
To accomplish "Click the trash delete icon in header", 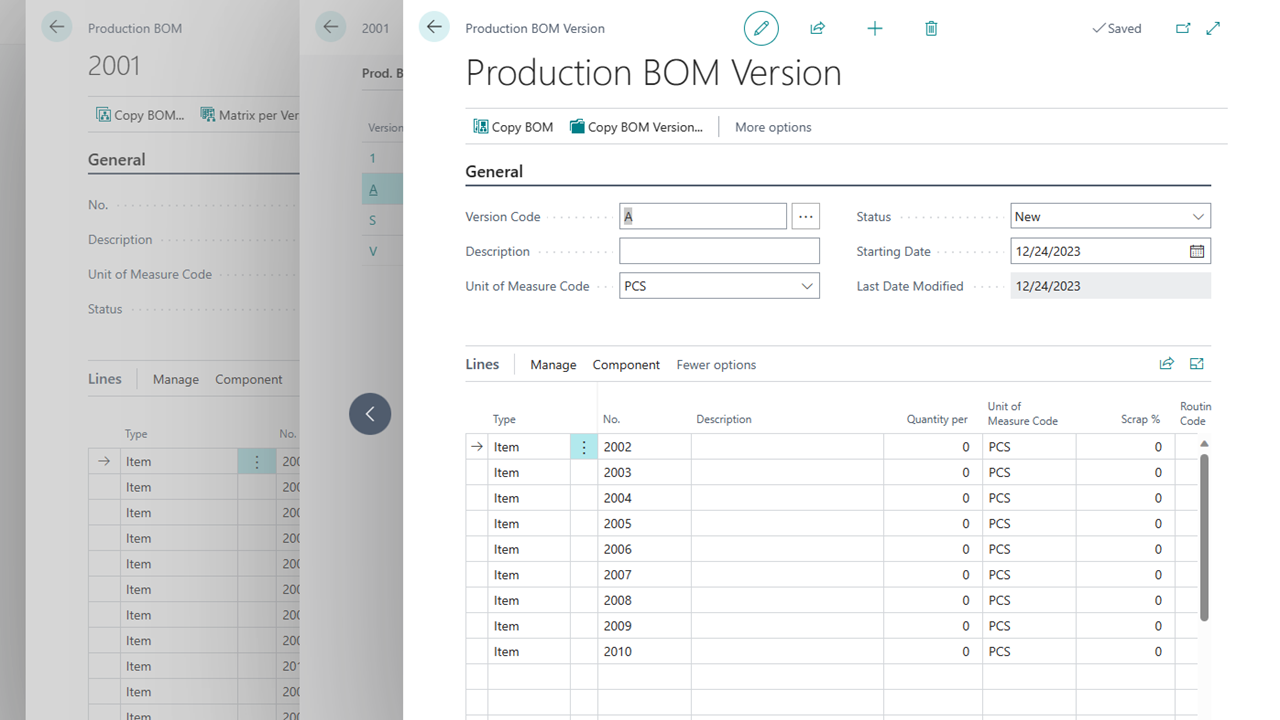I will pyautogui.click(x=931, y=28).
